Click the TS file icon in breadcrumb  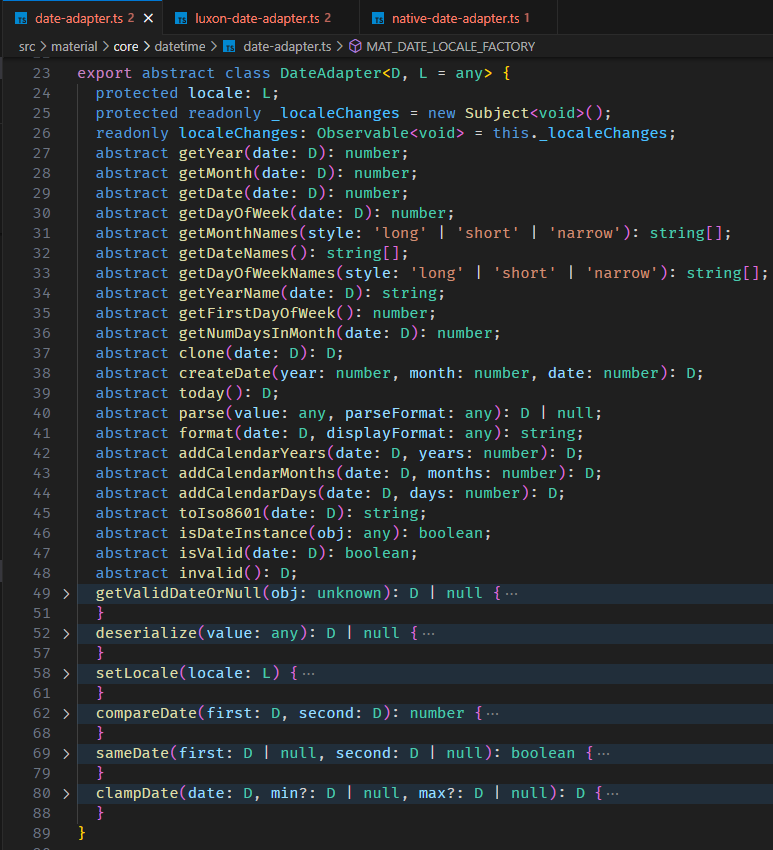tap(229, 47)
